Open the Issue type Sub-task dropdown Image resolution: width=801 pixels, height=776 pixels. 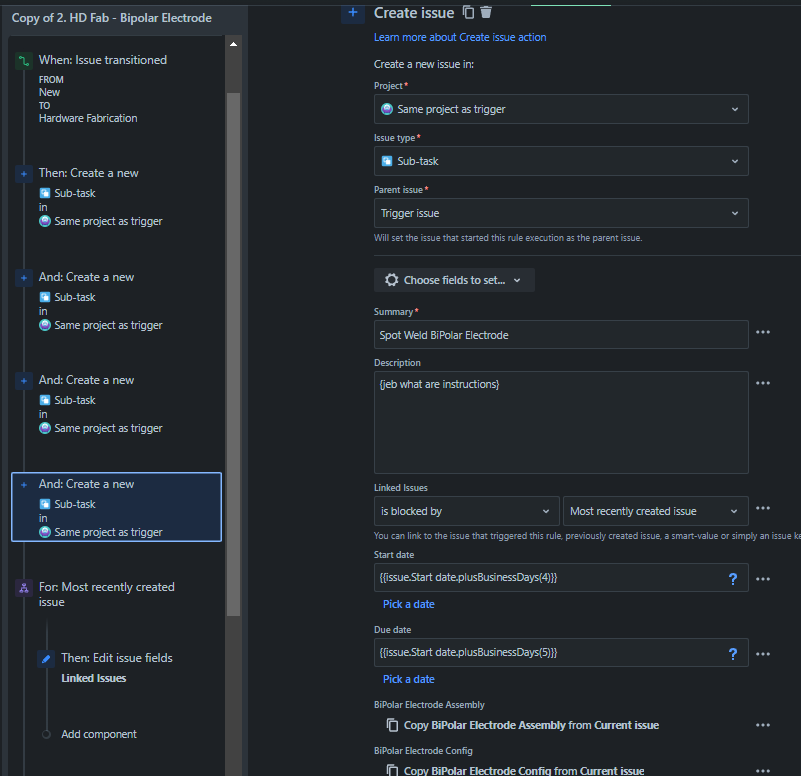(x=561, y=161)
